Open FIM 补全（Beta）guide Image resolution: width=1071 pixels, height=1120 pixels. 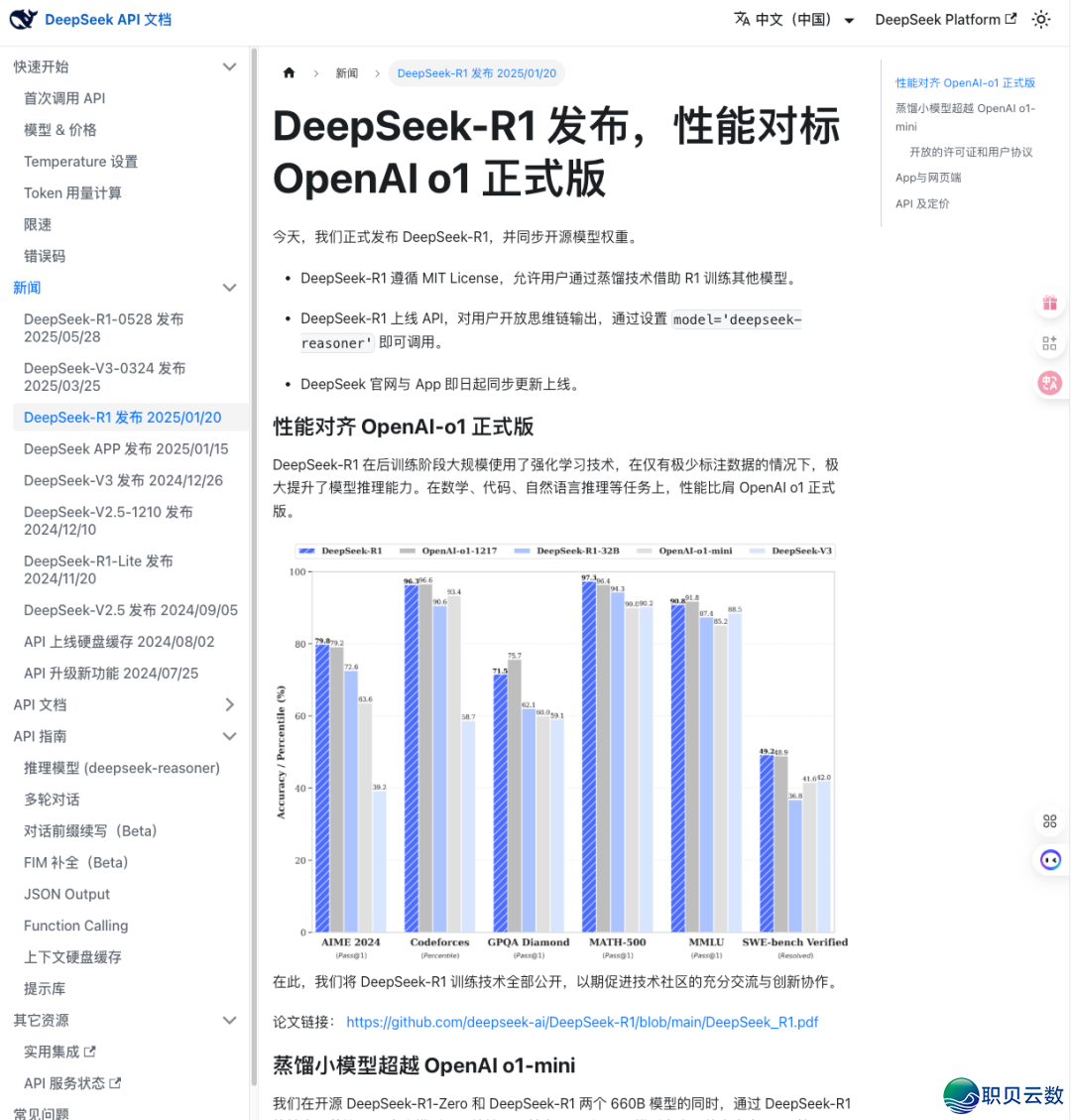[75, 862]
